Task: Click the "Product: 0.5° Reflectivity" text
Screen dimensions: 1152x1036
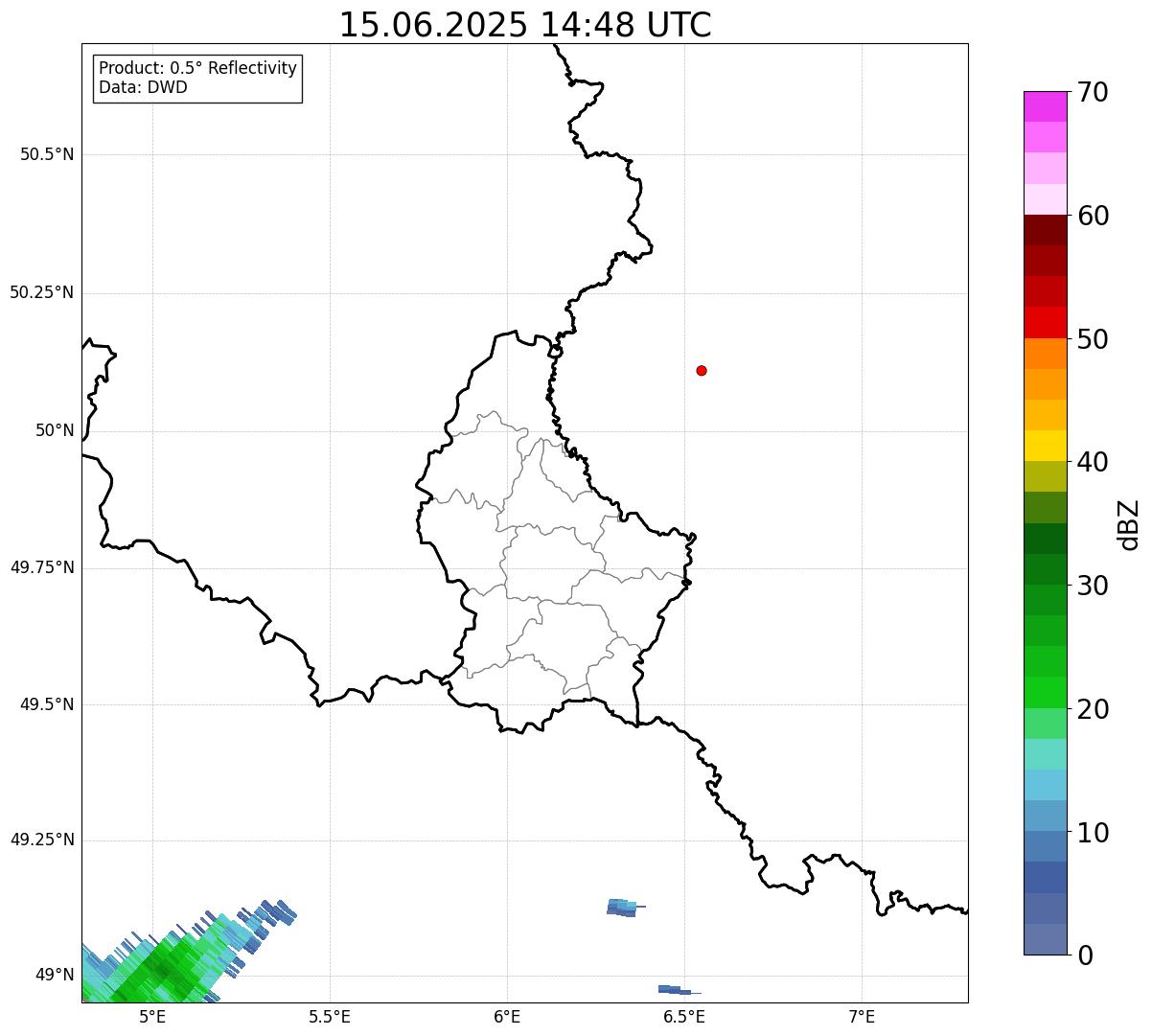Action: click(x=197, y=69)
